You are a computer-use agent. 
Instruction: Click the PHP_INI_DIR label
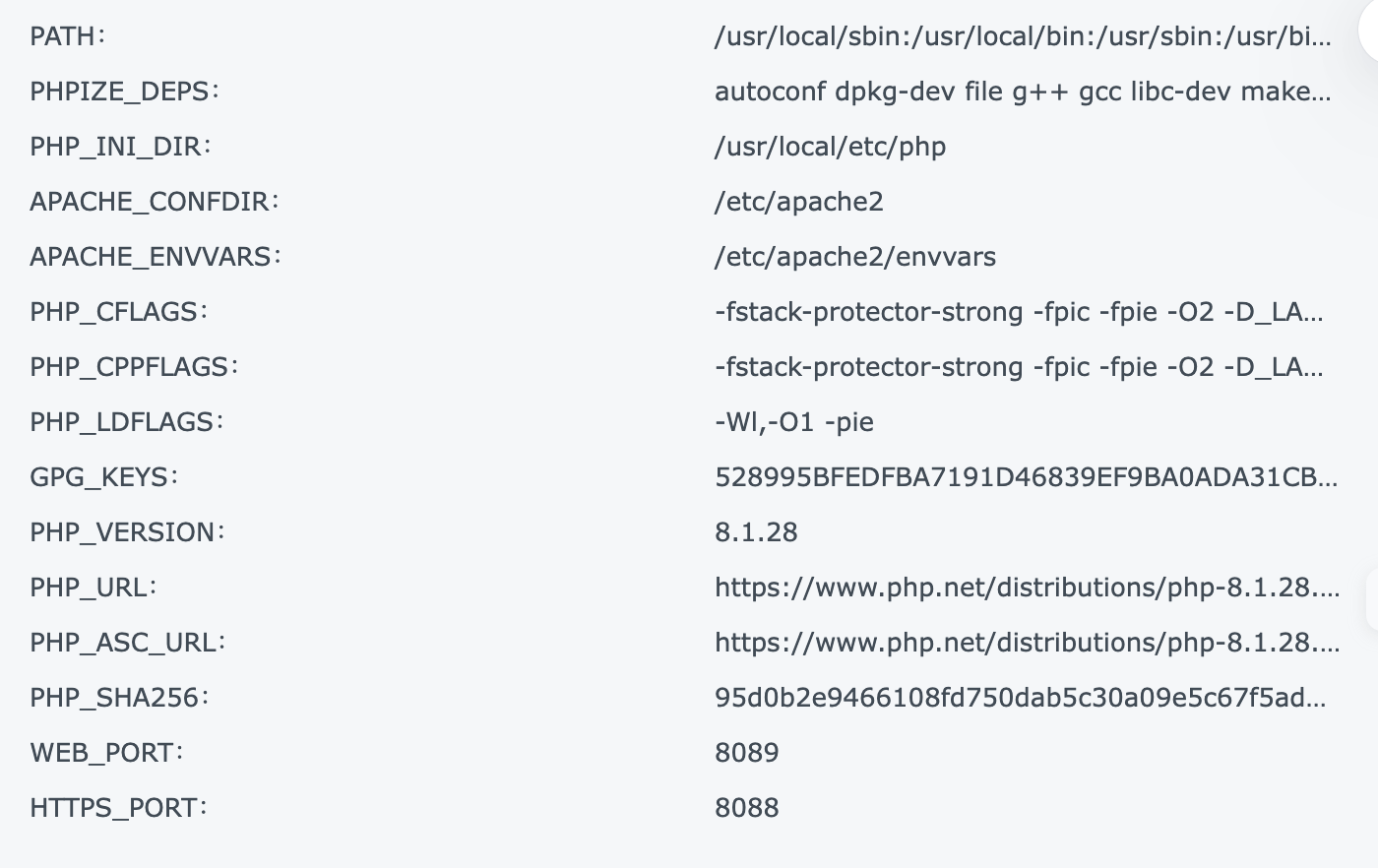(x=120, y=147)
